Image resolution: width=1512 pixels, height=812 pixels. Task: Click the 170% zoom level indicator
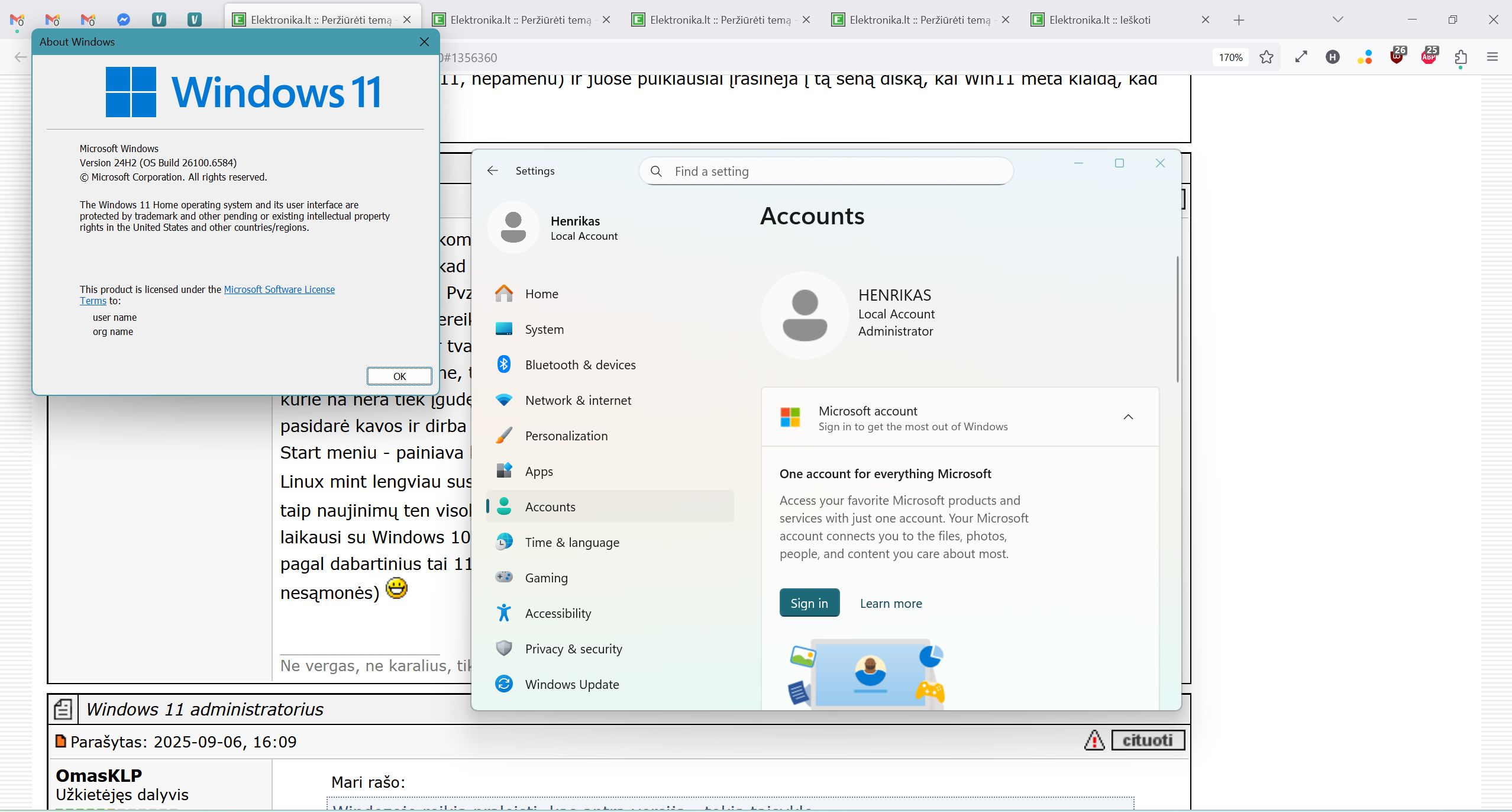(1230, 57)
